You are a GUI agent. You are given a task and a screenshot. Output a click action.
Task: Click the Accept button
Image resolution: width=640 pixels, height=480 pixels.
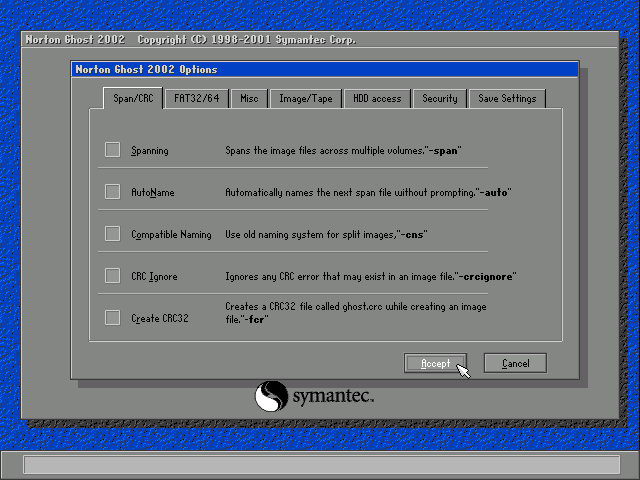[x=435, y=363]
